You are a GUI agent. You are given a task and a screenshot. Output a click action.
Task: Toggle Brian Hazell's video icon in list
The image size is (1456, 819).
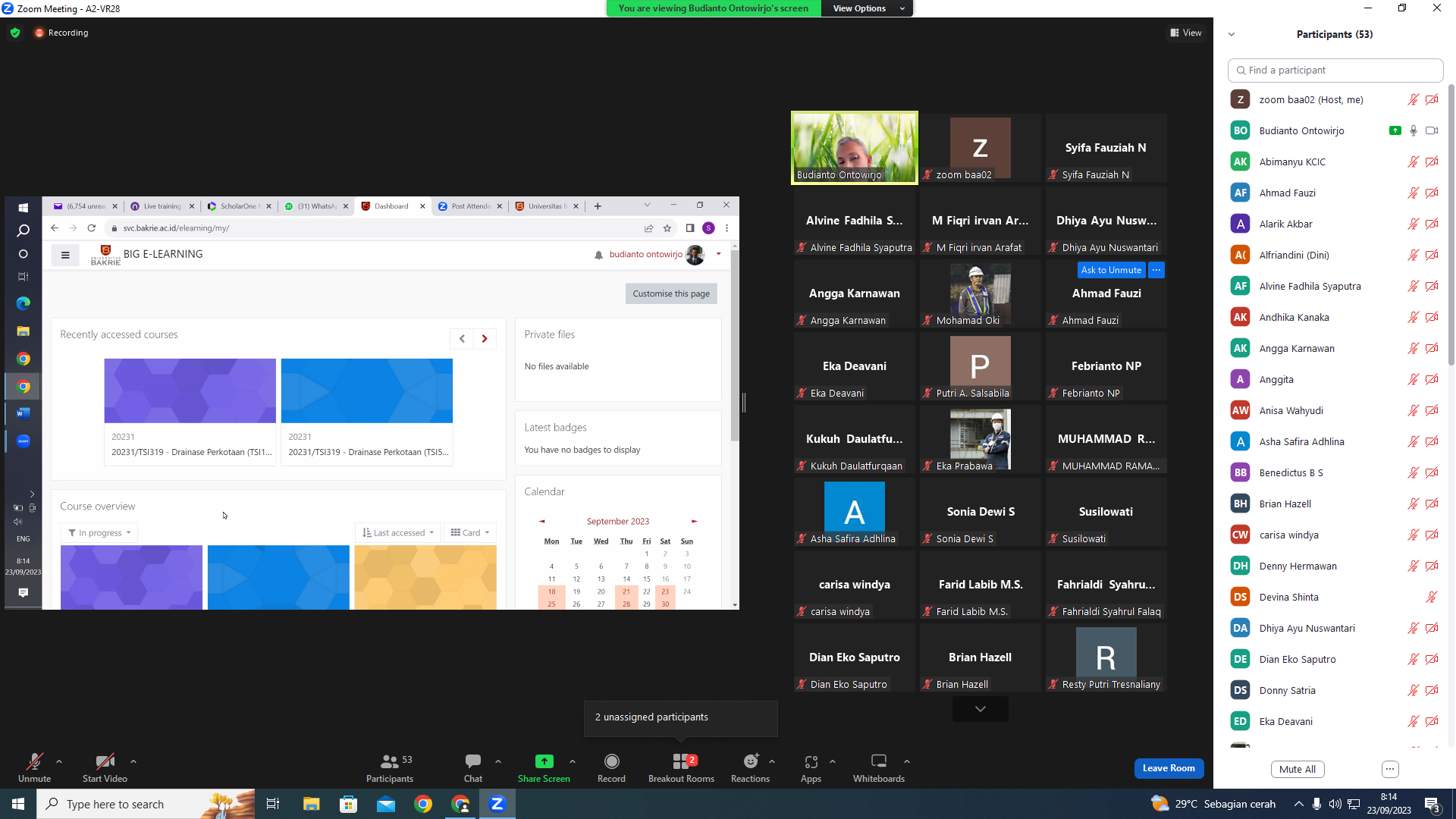click(x=1432, y=504)
